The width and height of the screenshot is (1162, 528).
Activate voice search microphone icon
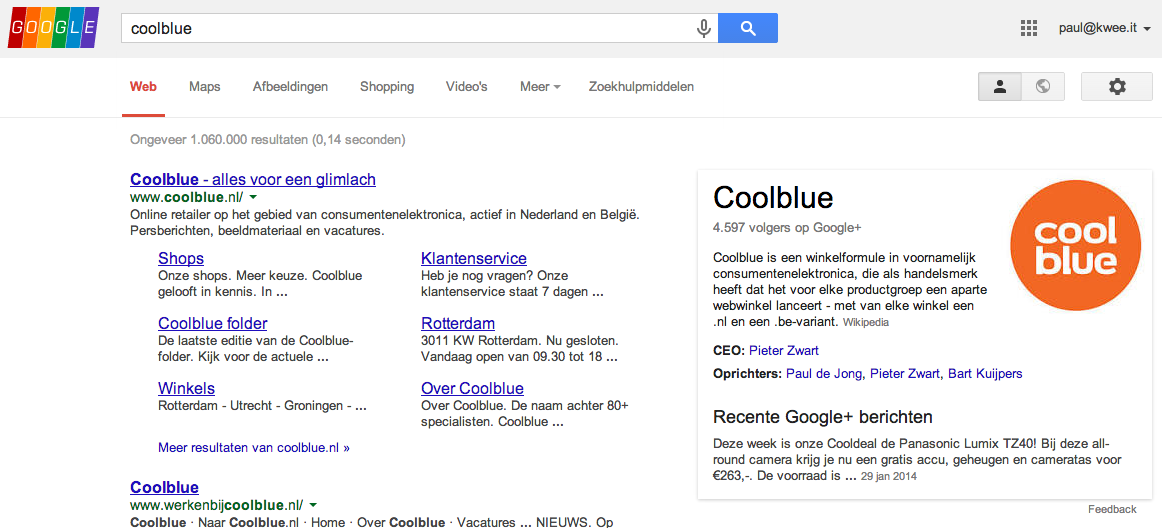(703, 28)
